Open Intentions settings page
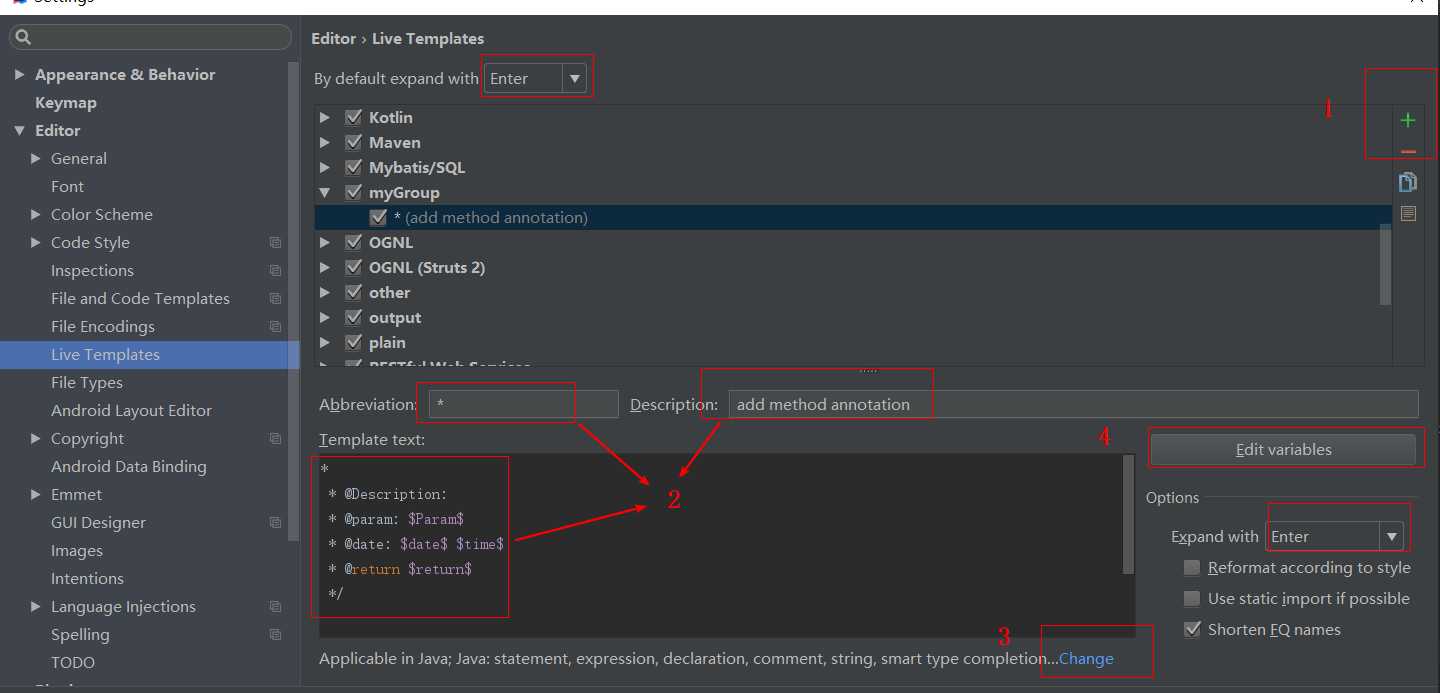This screenshot has width=1440, height=693. 87,579
